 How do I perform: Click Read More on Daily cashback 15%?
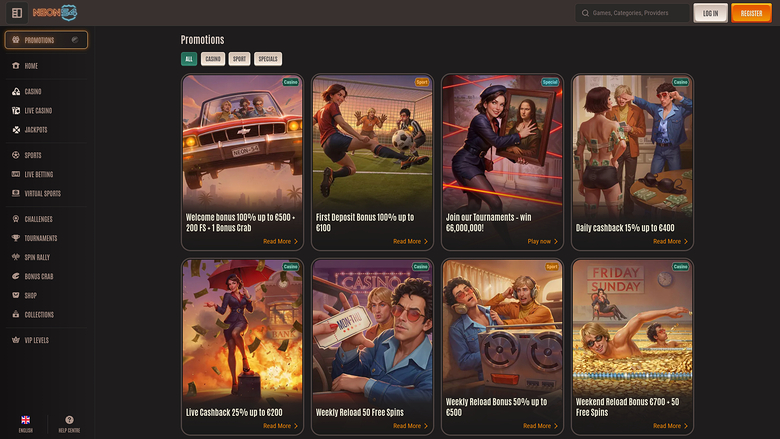click(670, 241)
